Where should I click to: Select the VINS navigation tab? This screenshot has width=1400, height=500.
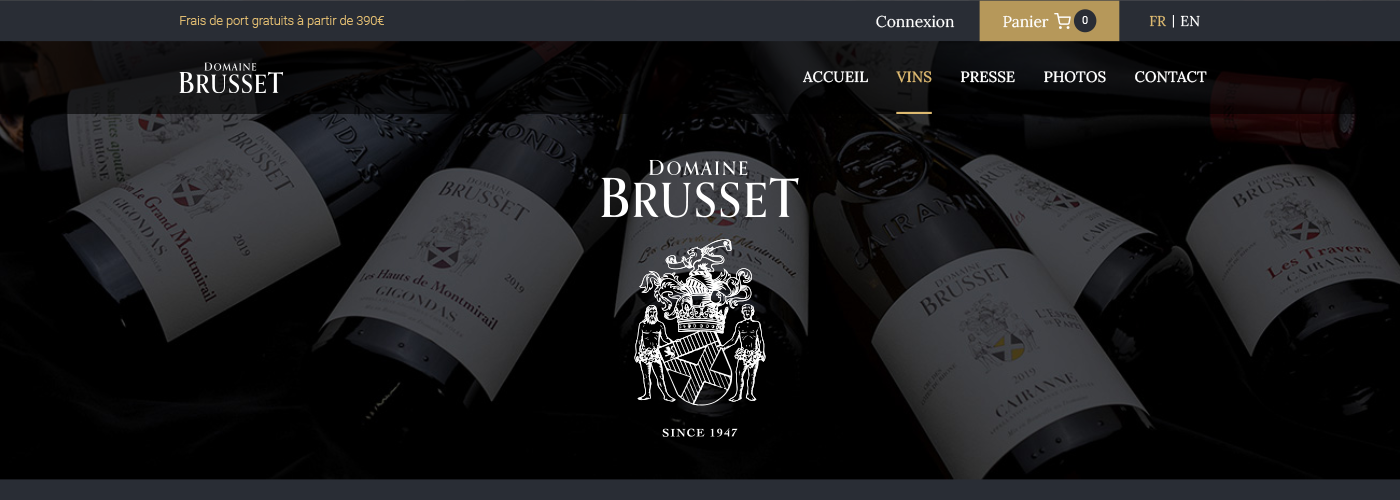(x=914, y=77)
